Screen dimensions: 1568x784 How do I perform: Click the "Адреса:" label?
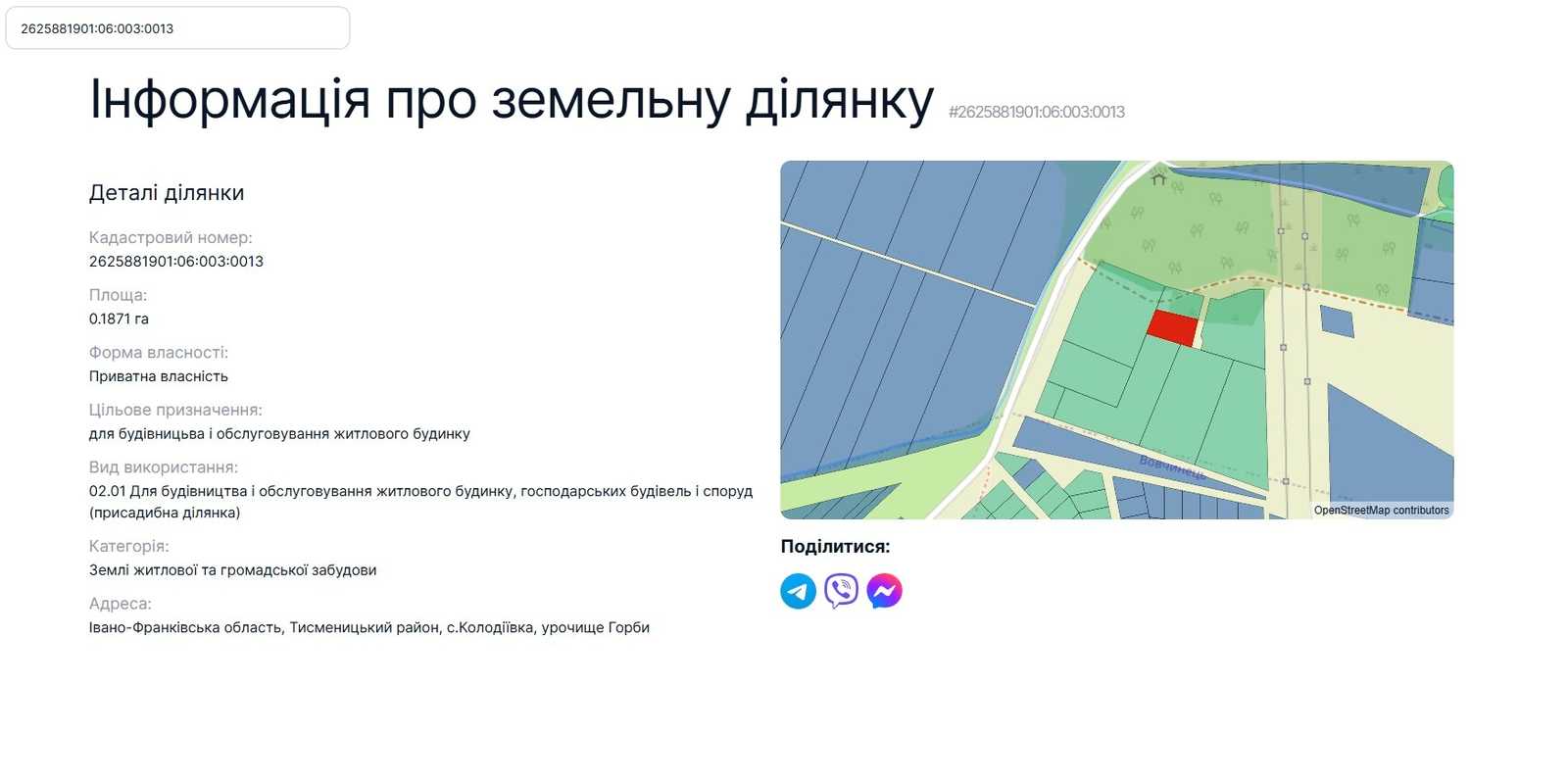(121, 604)
